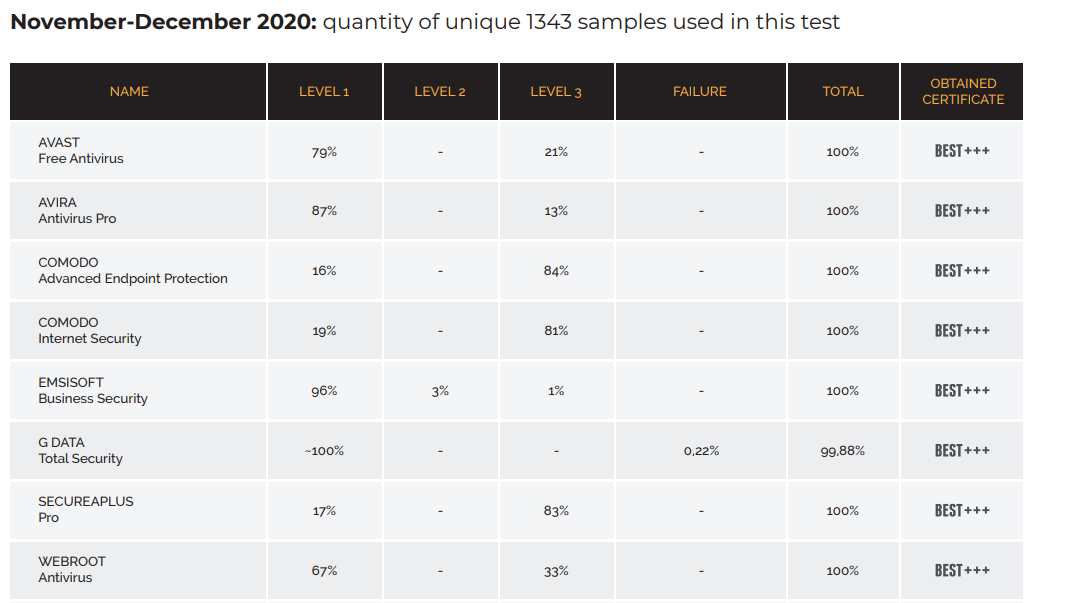Click the FAILURE column header
This screenshot has height=603, width=1076.
click(x=700, y=91)
